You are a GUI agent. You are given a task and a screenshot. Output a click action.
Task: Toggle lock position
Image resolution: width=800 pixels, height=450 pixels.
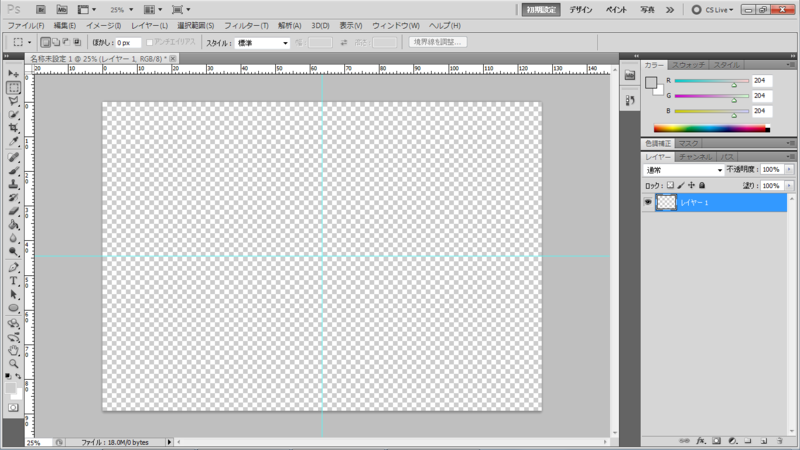691,185
